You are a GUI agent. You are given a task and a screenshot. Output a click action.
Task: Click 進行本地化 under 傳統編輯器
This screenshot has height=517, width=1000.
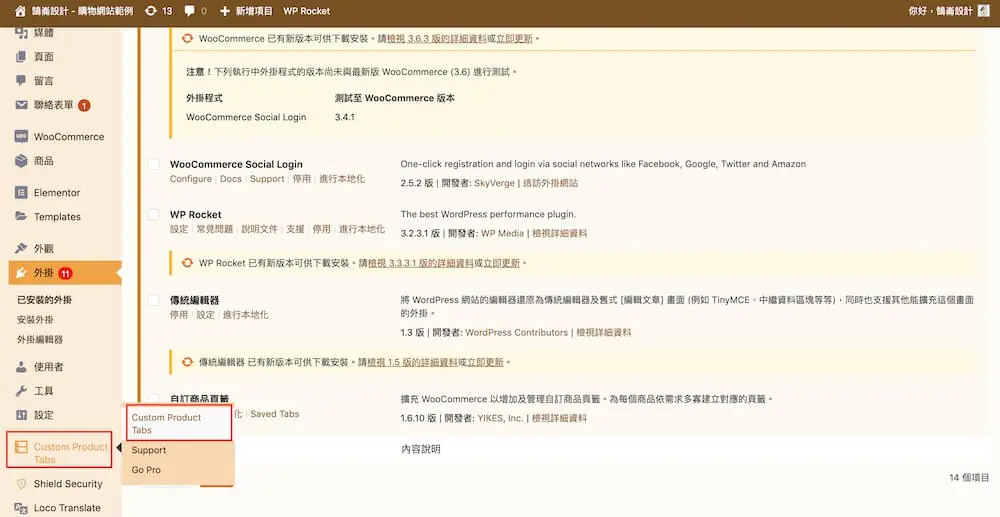[x=246, y=315]
